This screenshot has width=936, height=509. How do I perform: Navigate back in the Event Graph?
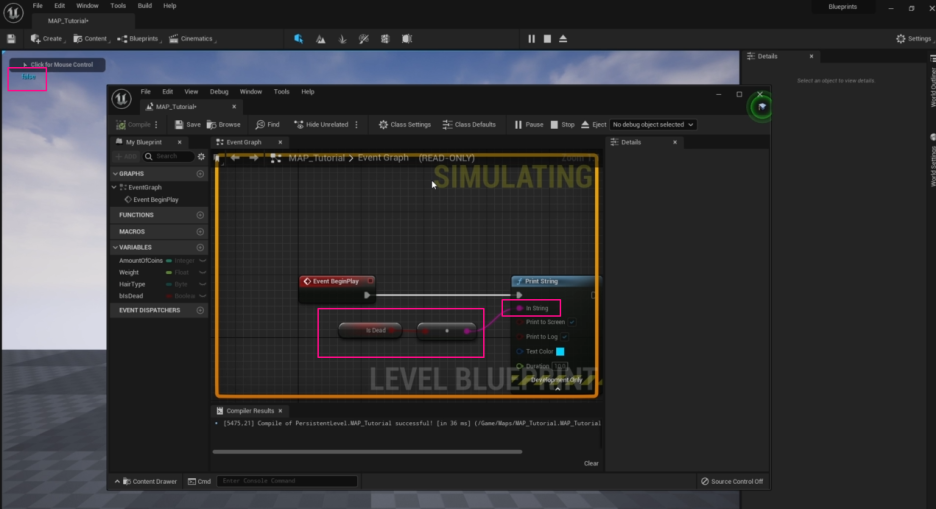coord(235,158)
